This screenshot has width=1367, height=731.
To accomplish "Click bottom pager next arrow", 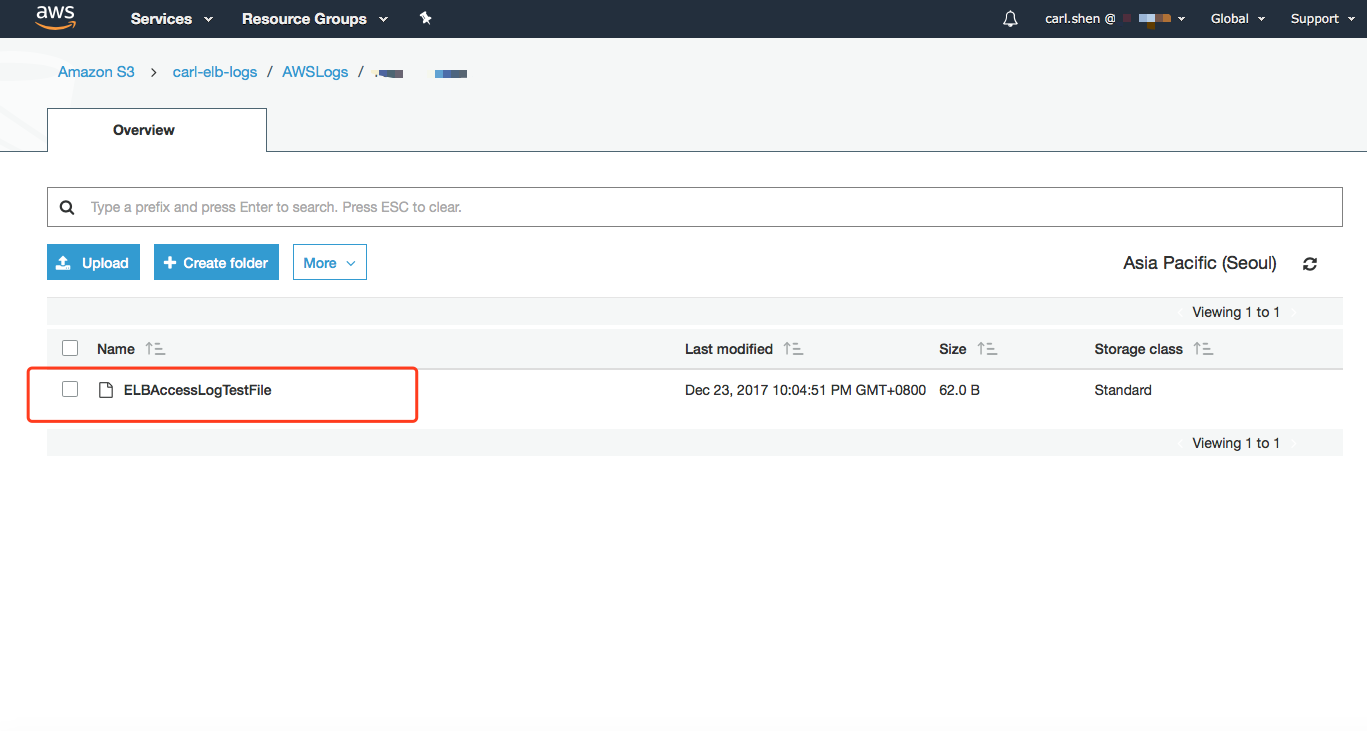I will click(x=1293, y=444).
